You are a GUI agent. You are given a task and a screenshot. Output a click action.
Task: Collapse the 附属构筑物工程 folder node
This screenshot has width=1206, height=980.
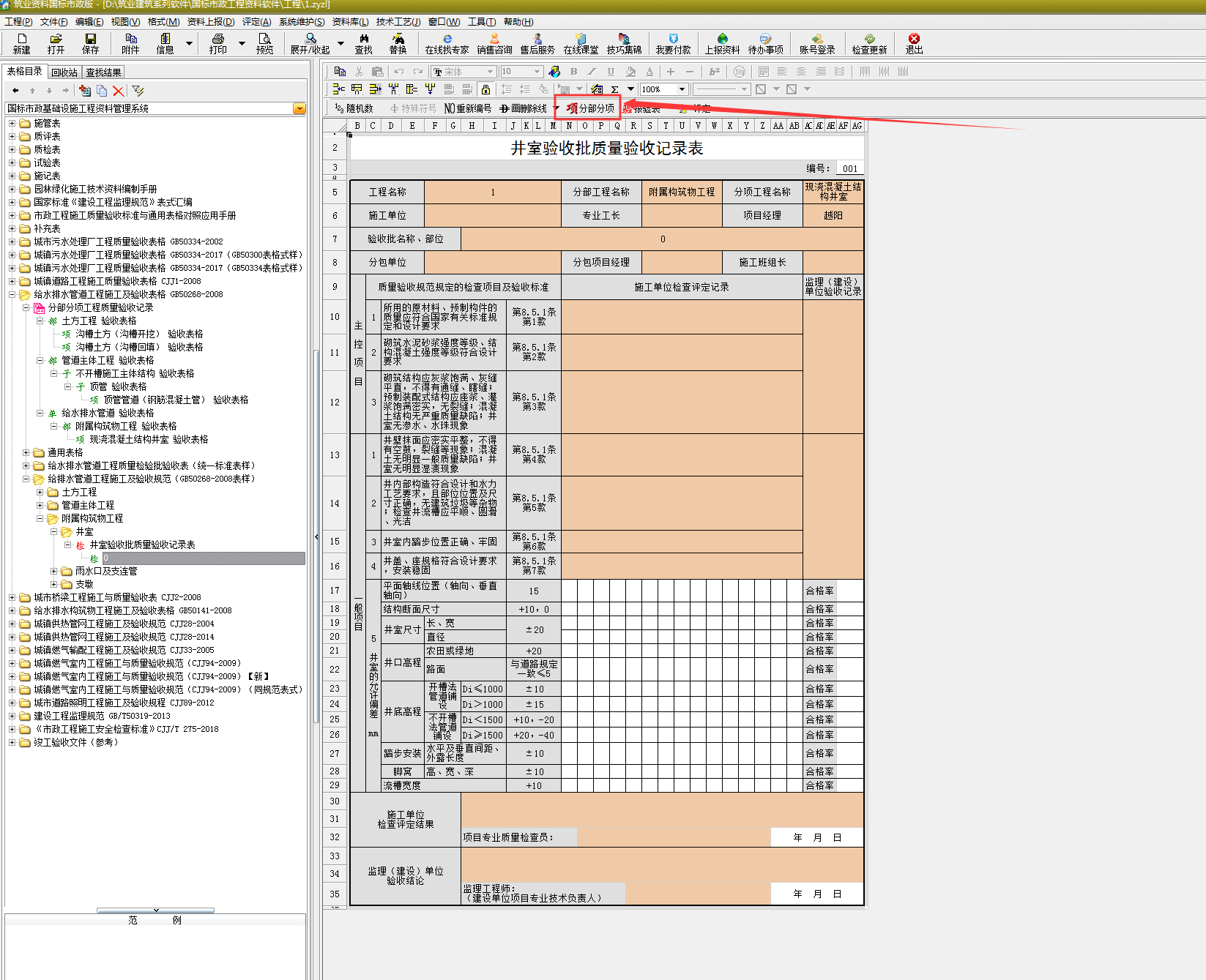point(40,518)
